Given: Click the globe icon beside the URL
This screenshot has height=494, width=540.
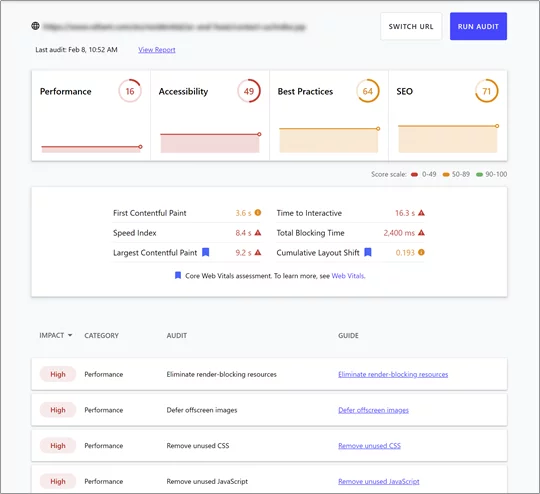Looking at the screenshot, I should 35,26.
